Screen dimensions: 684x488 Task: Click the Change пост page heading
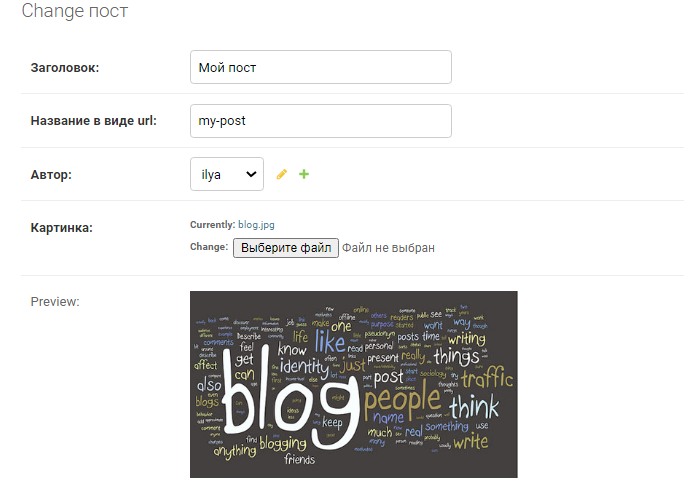coord(75,10)
